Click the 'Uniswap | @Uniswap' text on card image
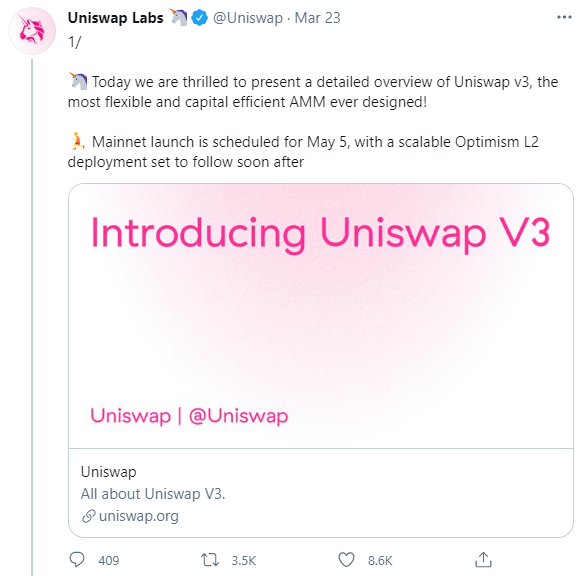The width and height of the screenshot is (588, 576). click(x=189, y=416)
